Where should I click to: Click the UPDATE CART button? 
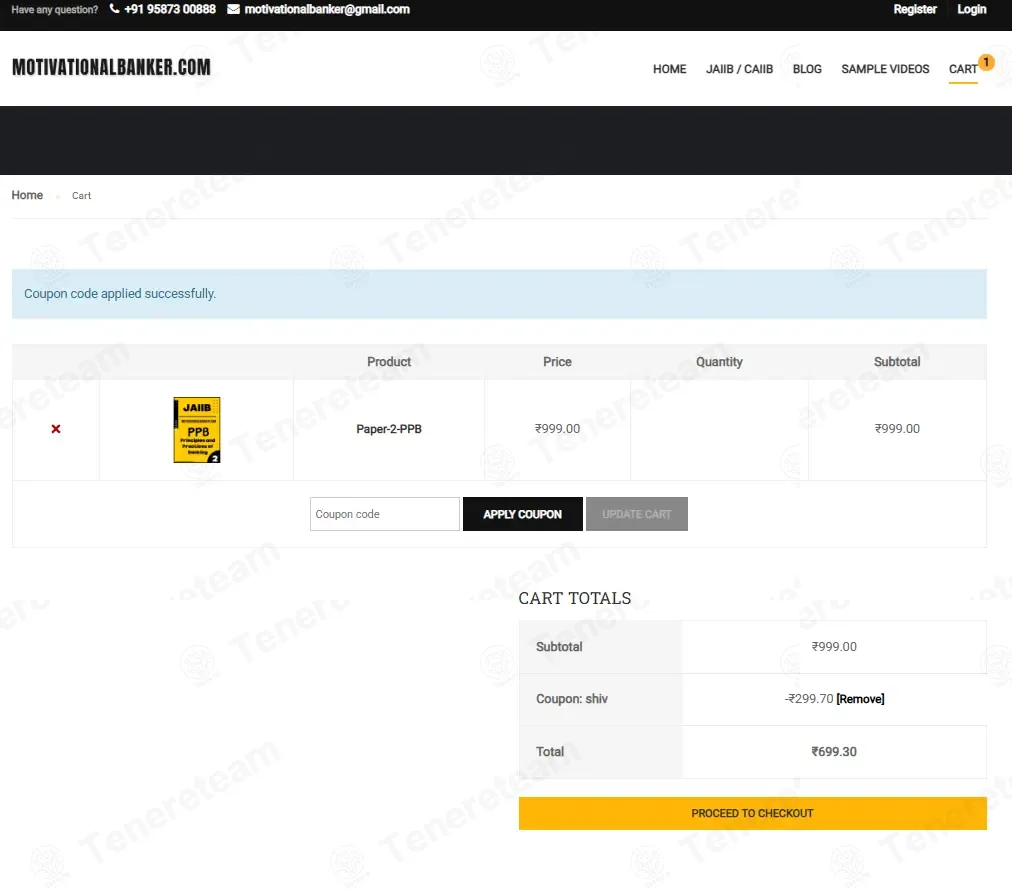[x=636, y=514]
